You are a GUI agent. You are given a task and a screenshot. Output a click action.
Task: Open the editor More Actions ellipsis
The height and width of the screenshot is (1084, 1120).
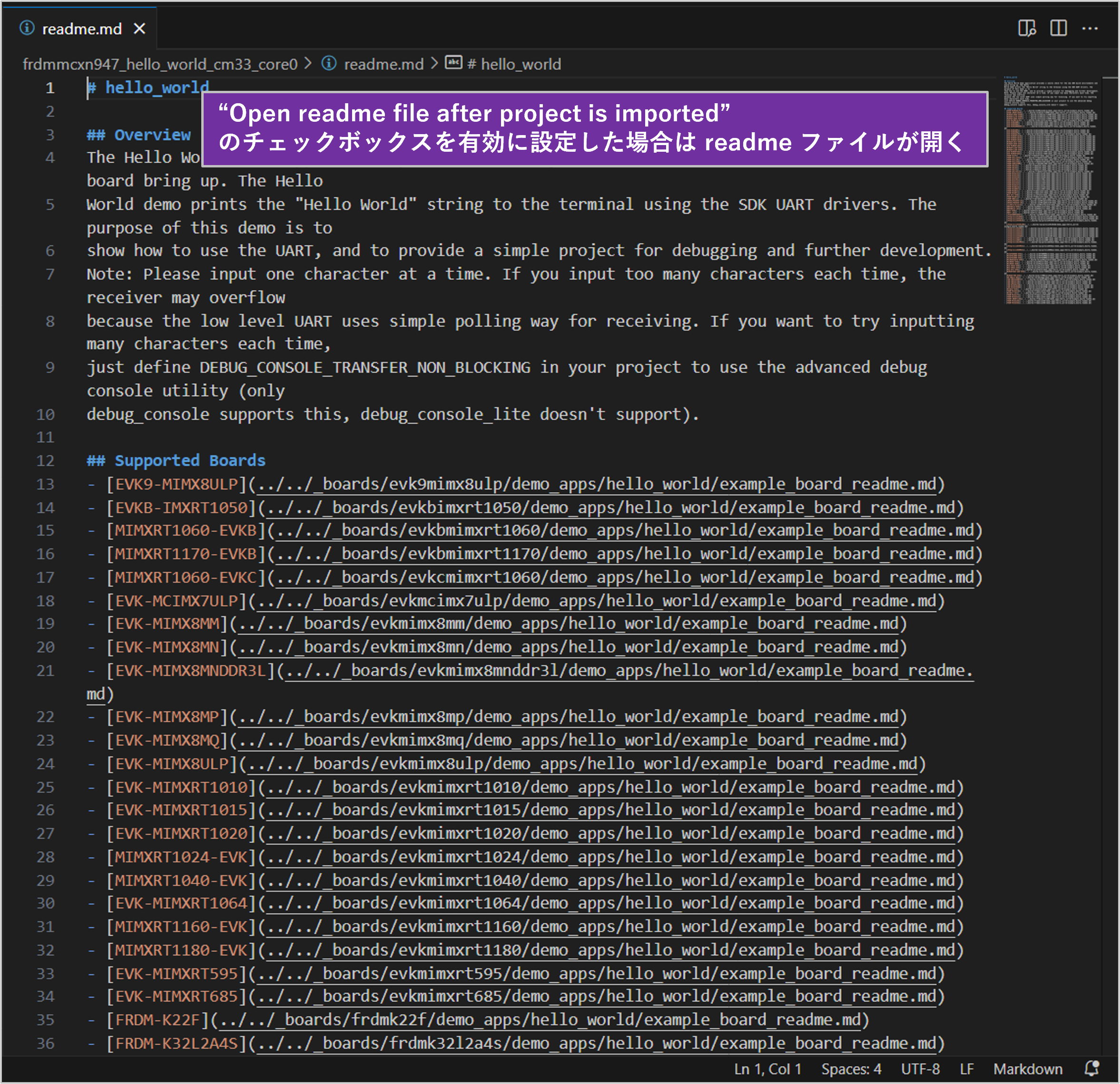(1090, 28)
